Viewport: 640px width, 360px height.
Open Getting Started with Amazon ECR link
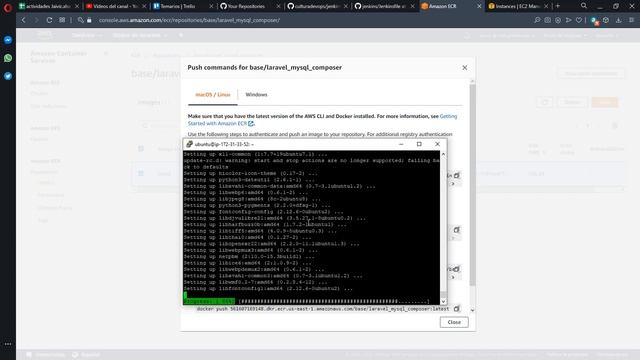click(x=322, y=120)
